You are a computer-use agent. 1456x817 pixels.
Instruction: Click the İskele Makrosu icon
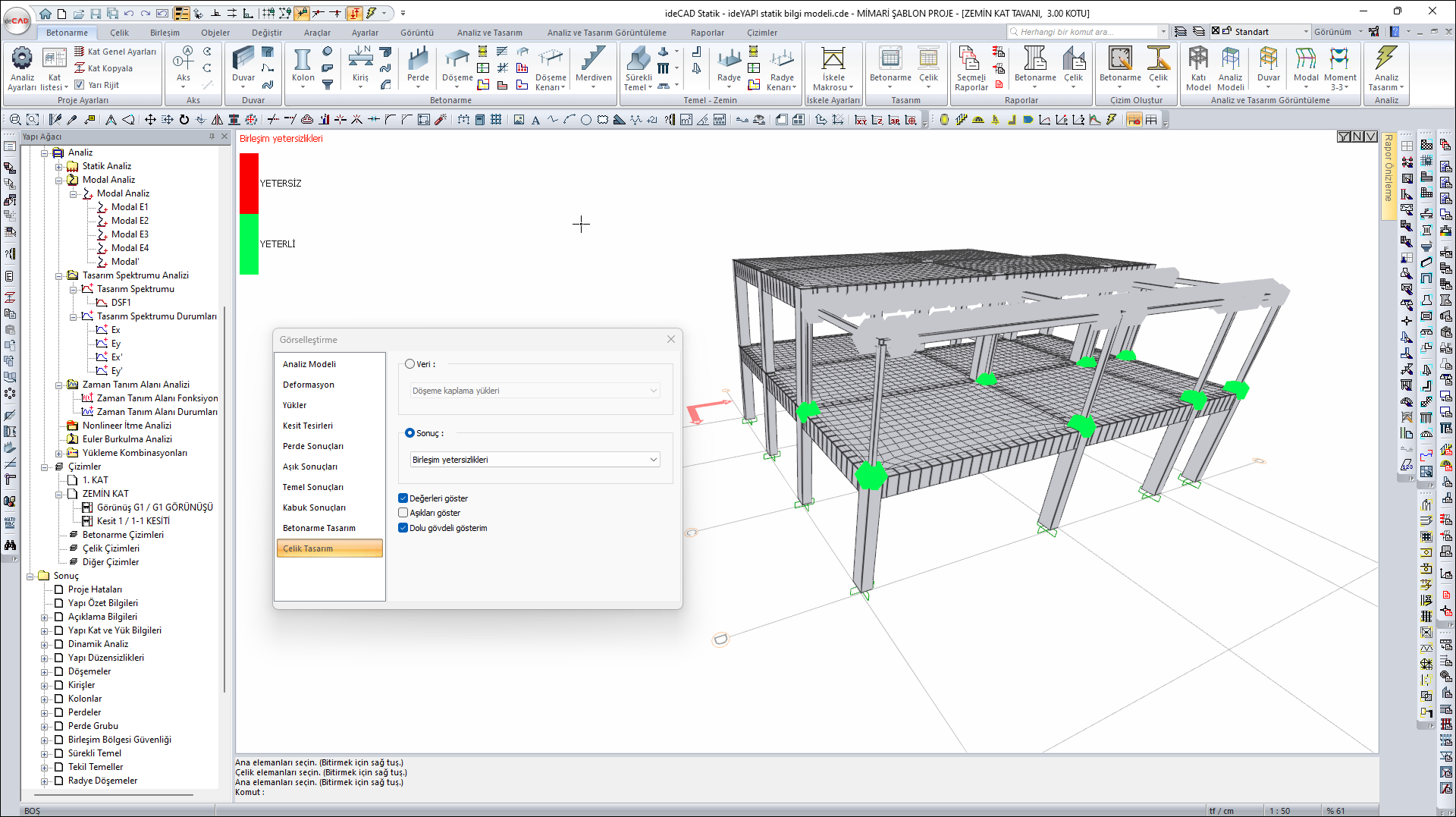coord(833,59)
